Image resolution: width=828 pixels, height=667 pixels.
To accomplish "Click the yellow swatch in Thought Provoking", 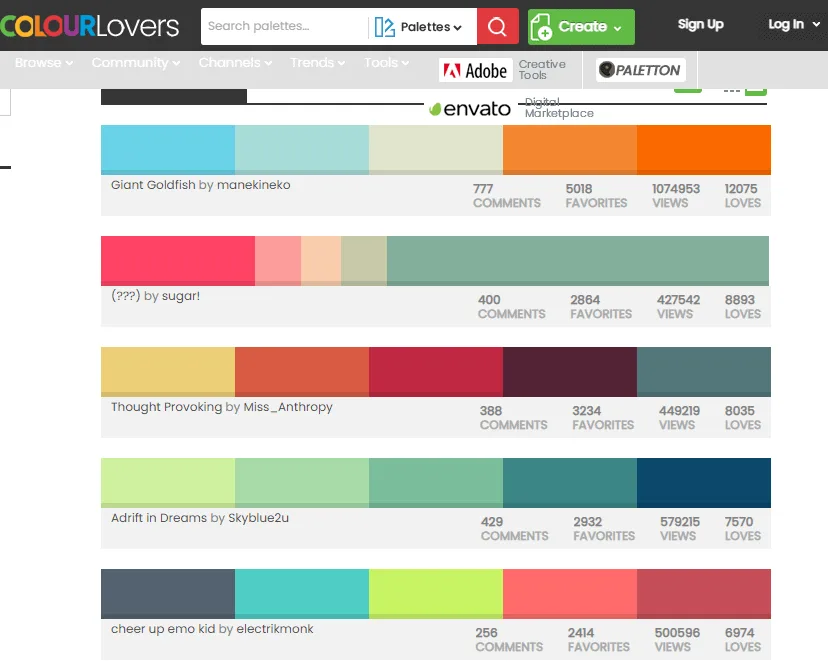I will [x=168, y=372].
